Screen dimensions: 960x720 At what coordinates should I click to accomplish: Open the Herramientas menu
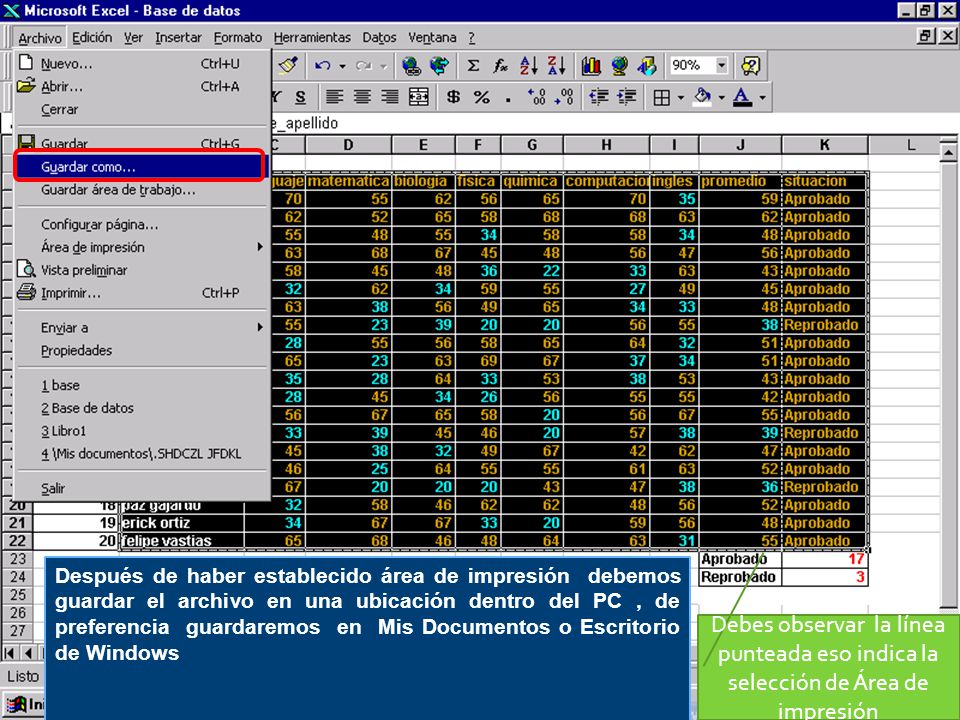coord(312,37)
